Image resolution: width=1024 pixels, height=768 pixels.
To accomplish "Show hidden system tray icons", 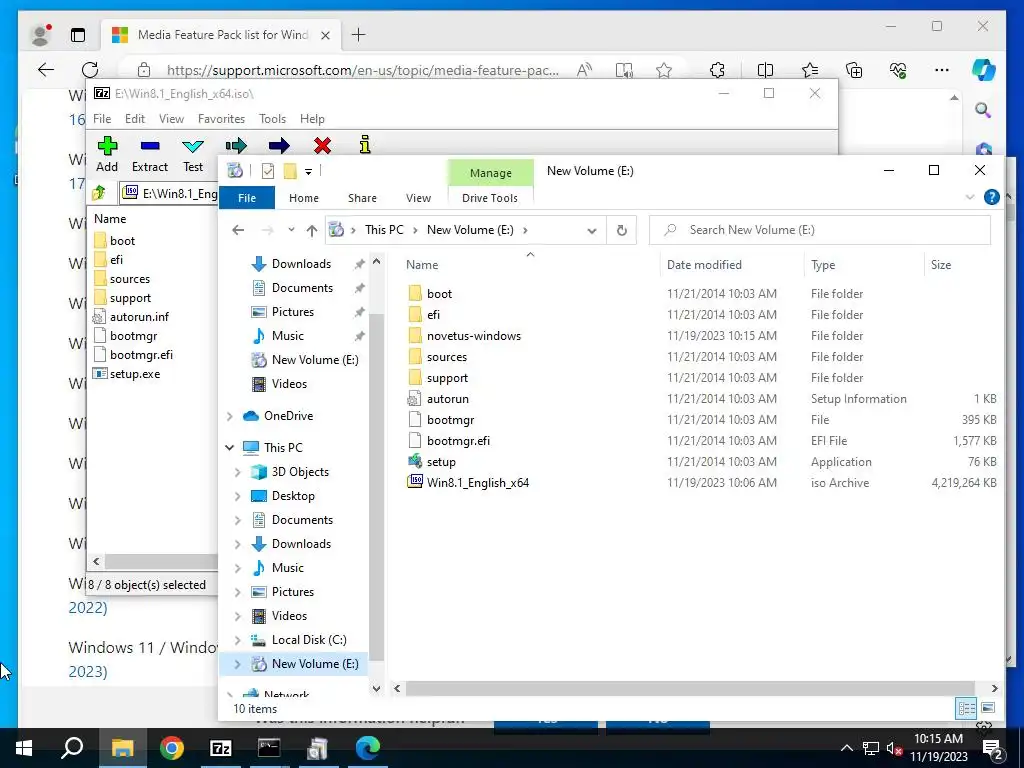I will pyautogui.click(x=846, y=748).
